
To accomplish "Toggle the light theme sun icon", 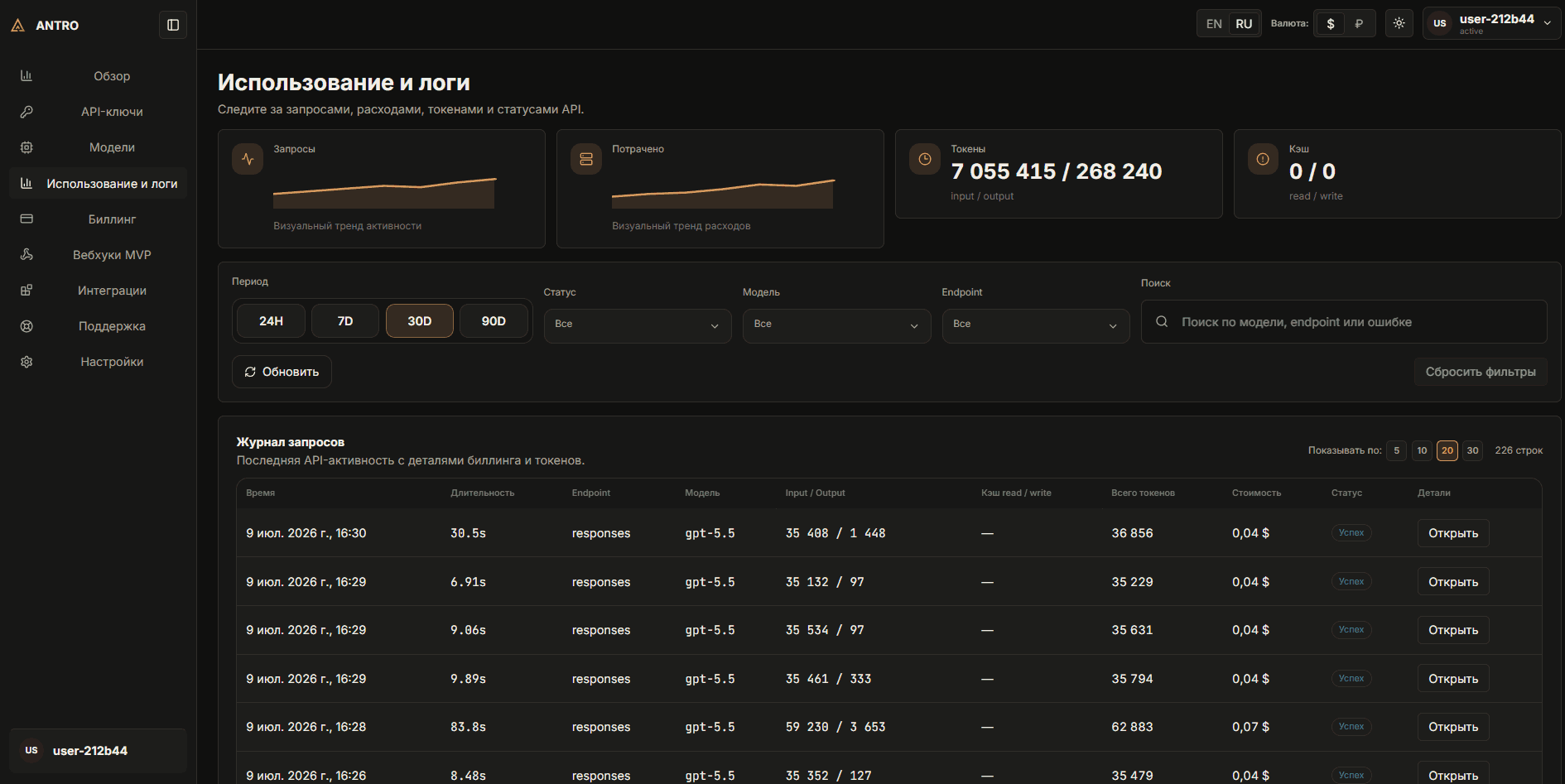I will 1399,23.
